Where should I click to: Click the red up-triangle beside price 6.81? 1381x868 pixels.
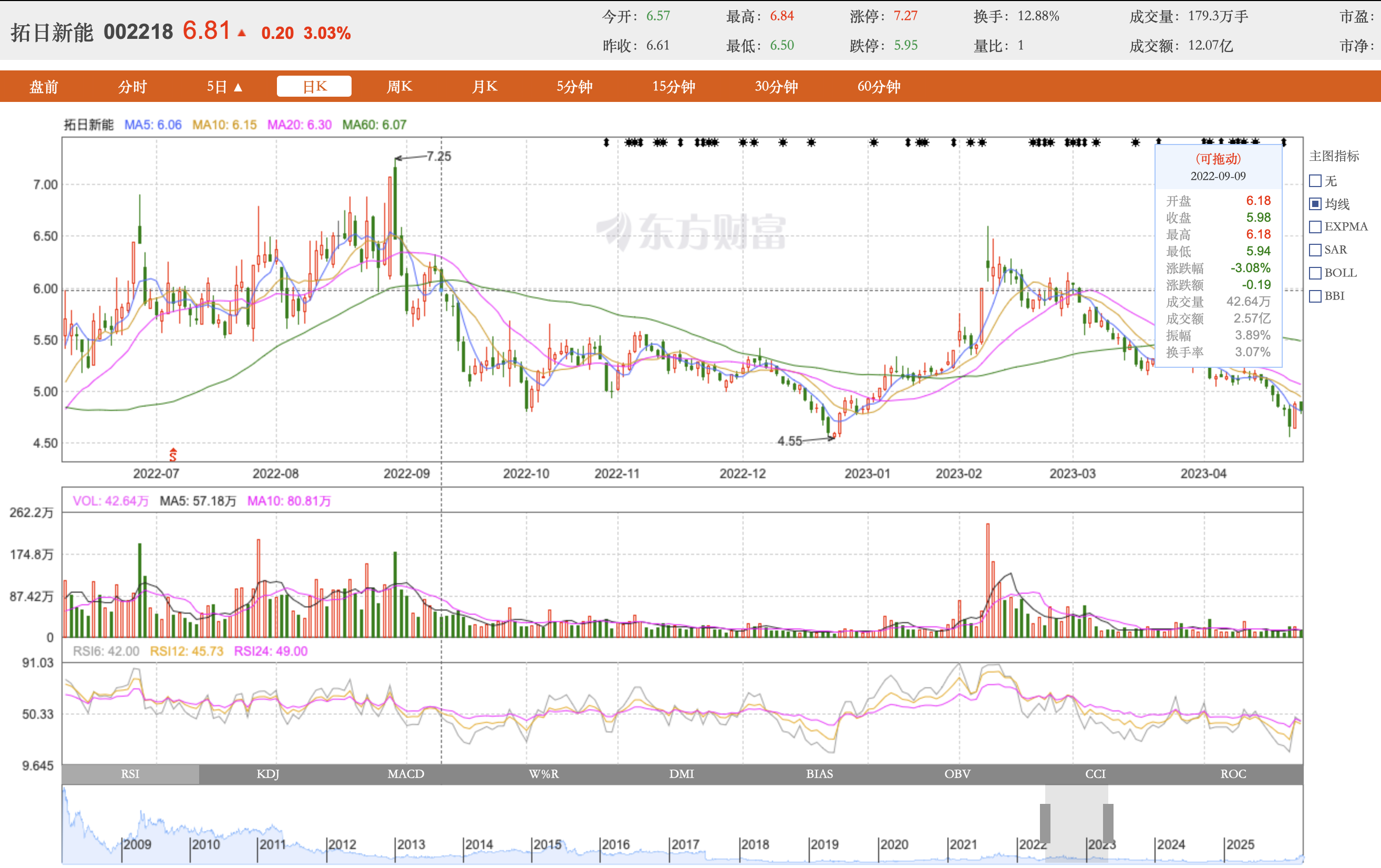tap(241, 33)
